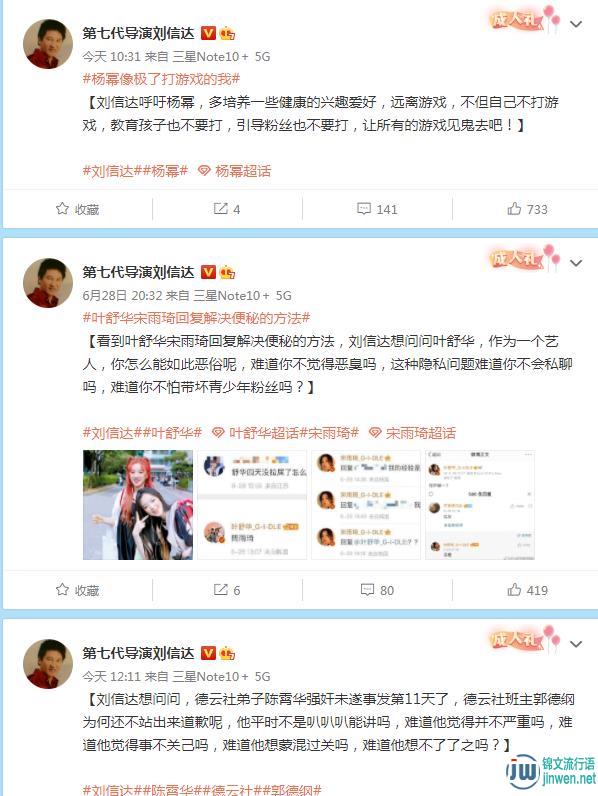Image resolution: width=598 pixels, height=796 pixels.
Task: Click the user avatar of the third post
Action: click(x=48, y=664)
